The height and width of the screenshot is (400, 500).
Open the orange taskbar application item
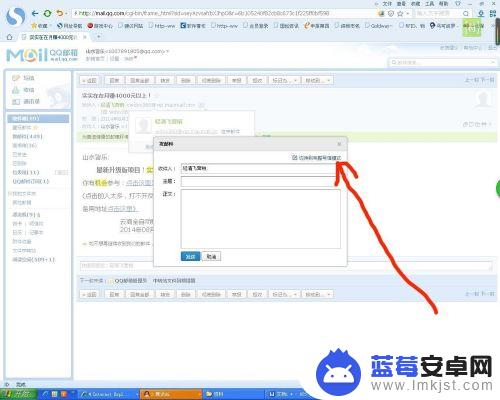point(171,394)
